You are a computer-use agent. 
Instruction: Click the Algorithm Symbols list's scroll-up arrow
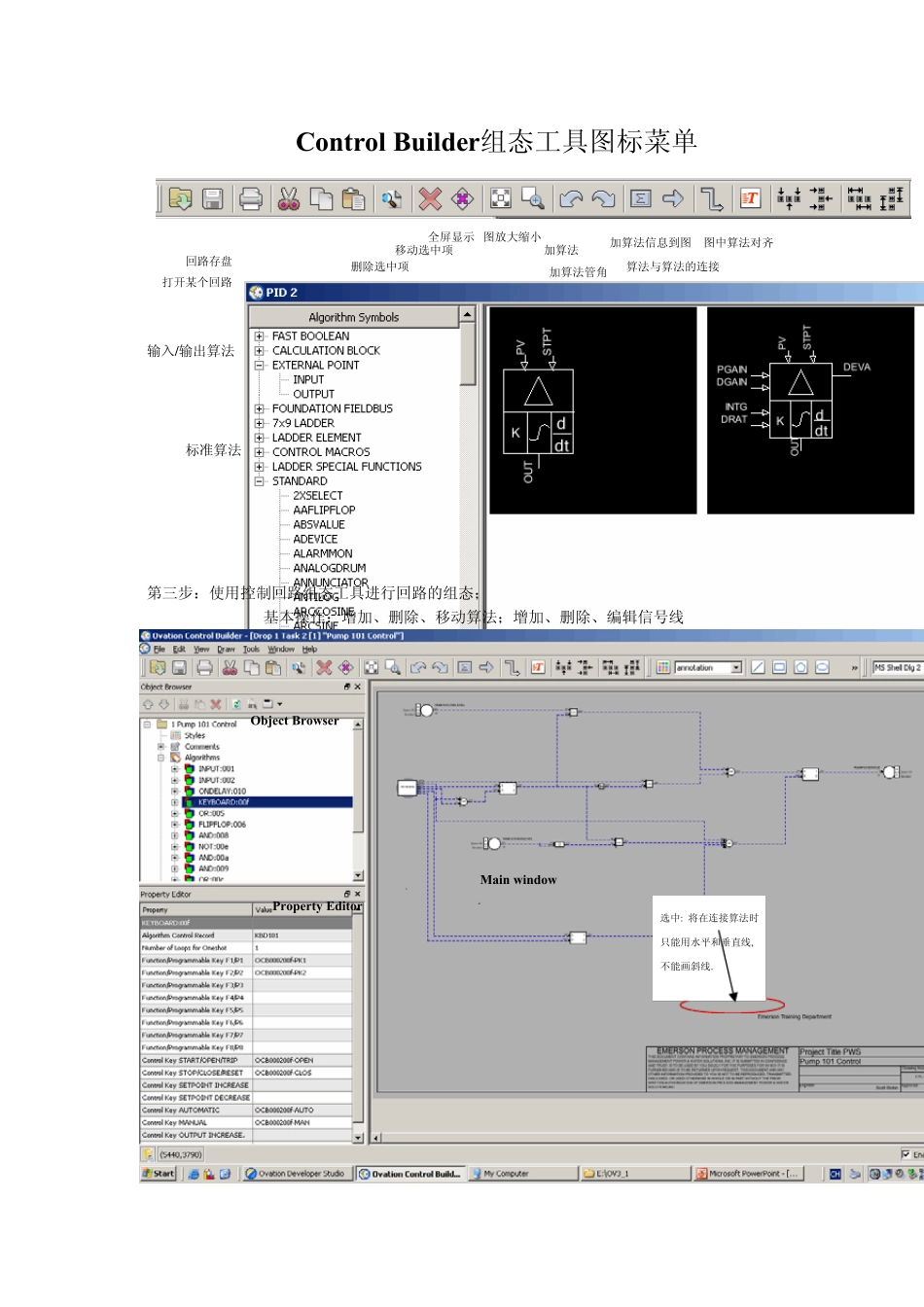(x=468, y=315)
